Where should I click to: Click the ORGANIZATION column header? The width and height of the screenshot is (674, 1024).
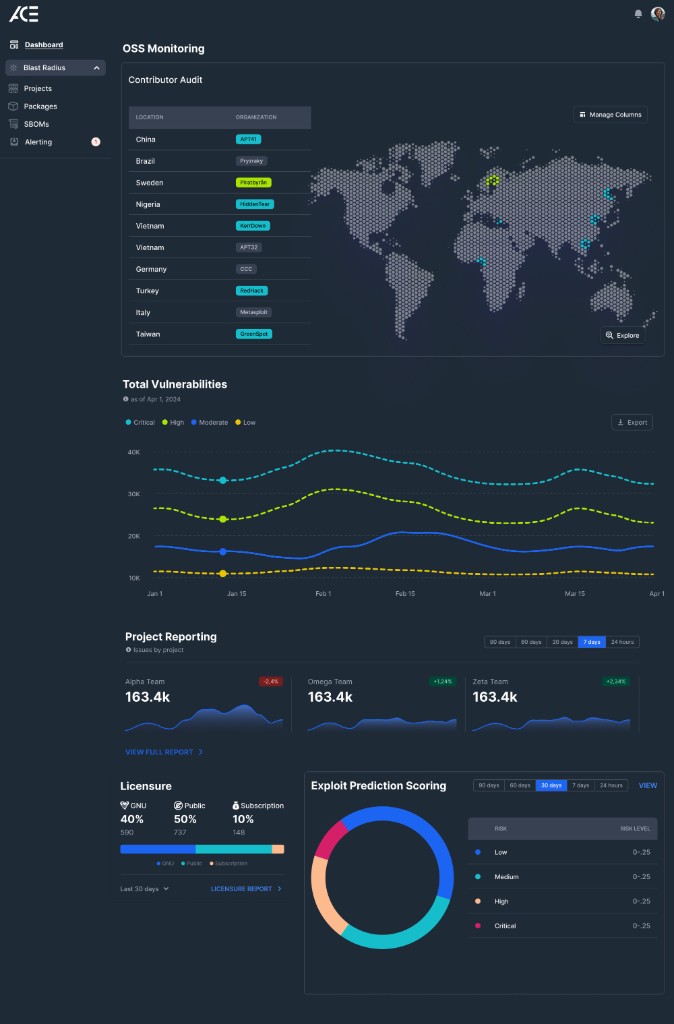[256, 117]
